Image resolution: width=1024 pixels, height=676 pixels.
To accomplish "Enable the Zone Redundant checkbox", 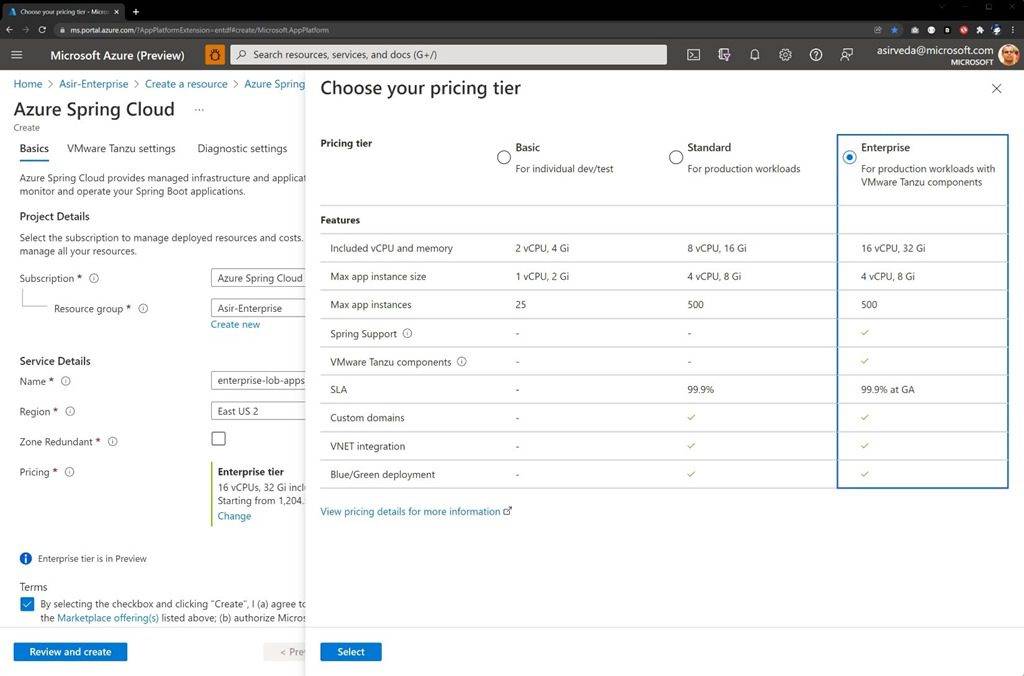I will 218,438.
